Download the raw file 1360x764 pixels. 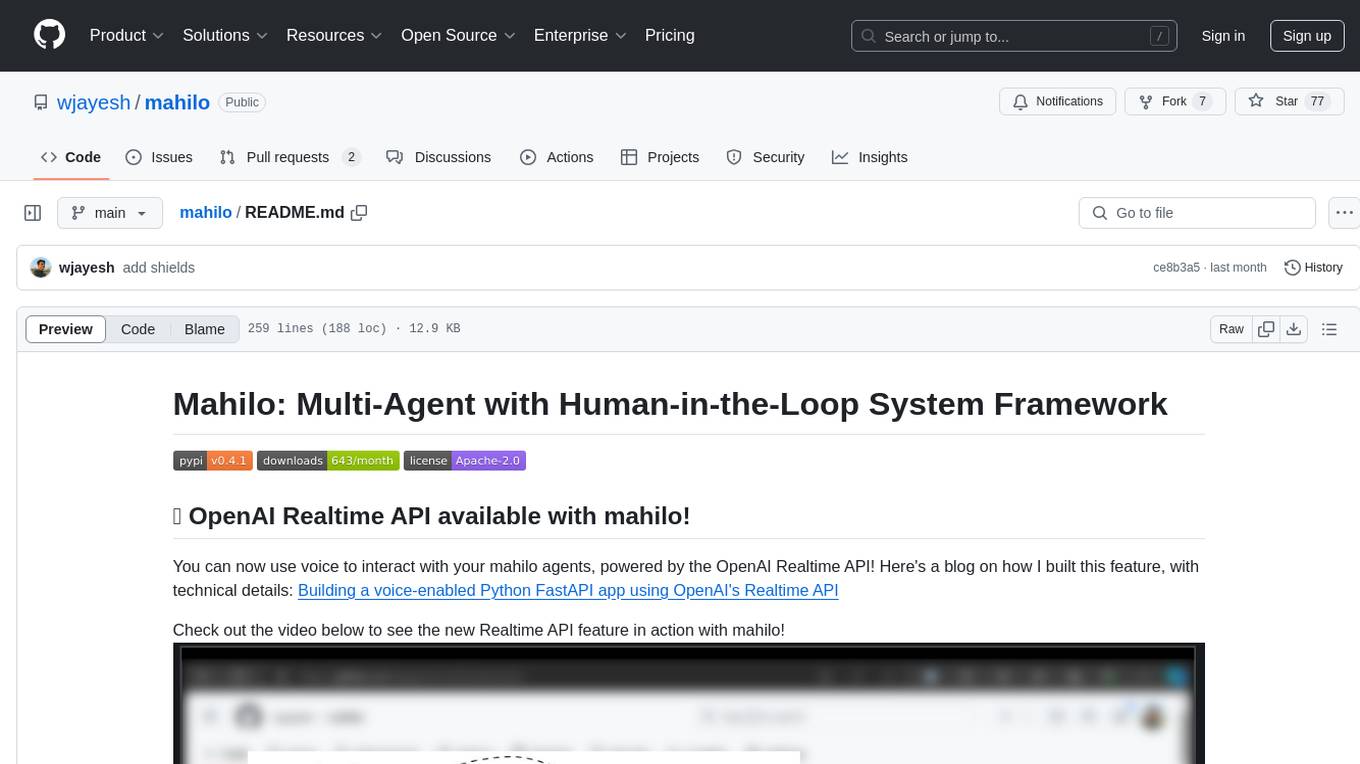point(1293,329)
